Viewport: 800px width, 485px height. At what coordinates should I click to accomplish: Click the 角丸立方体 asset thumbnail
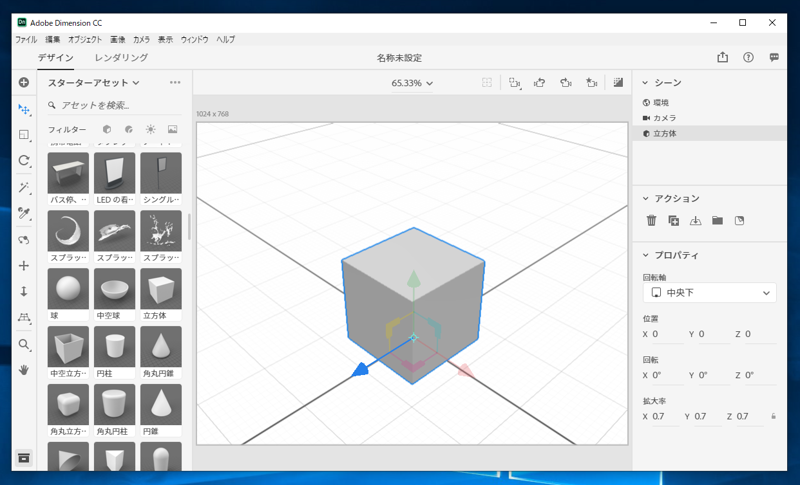pos(68,404)
